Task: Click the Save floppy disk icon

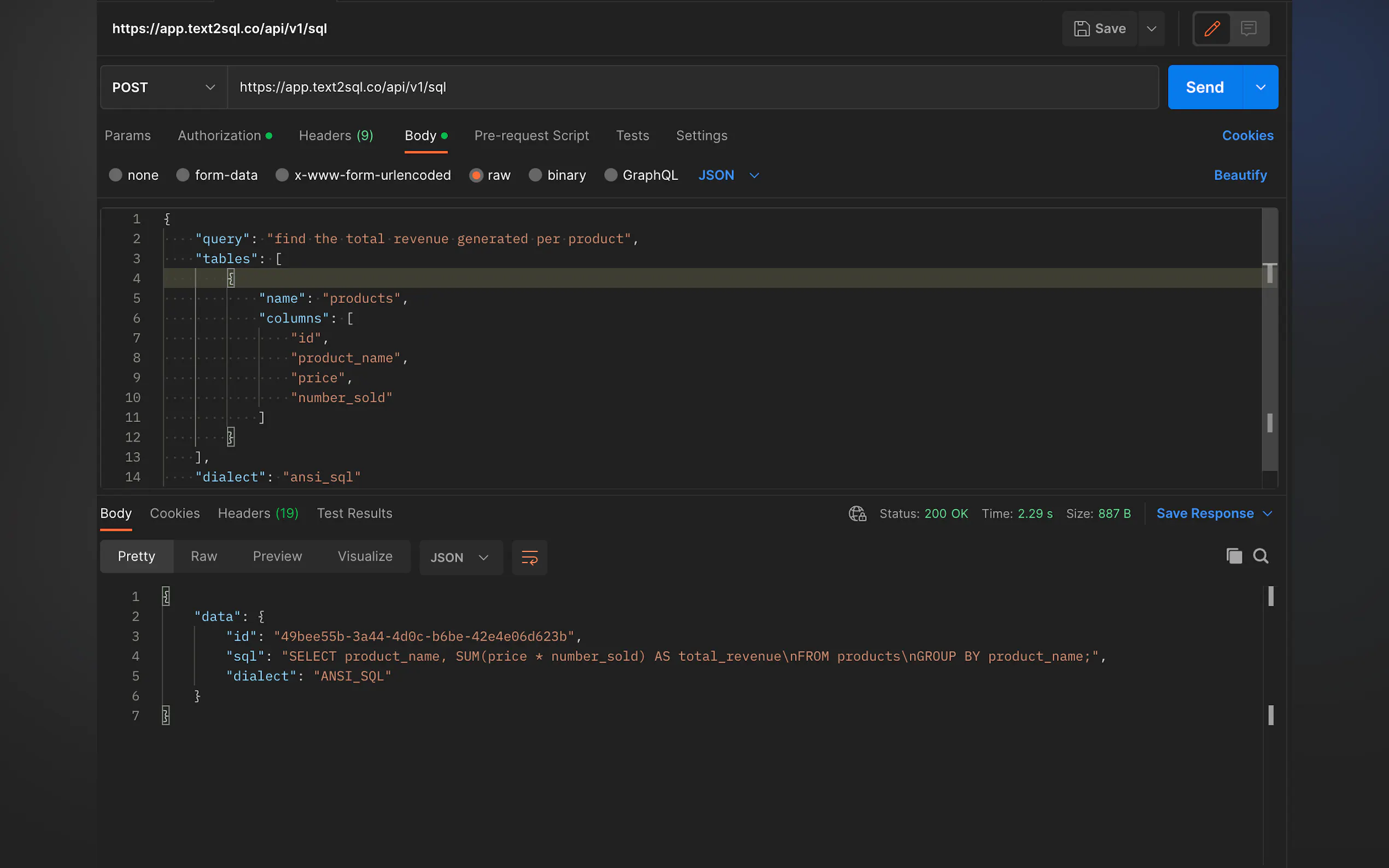Action: pyautogui.click(x=1082, y=28)
